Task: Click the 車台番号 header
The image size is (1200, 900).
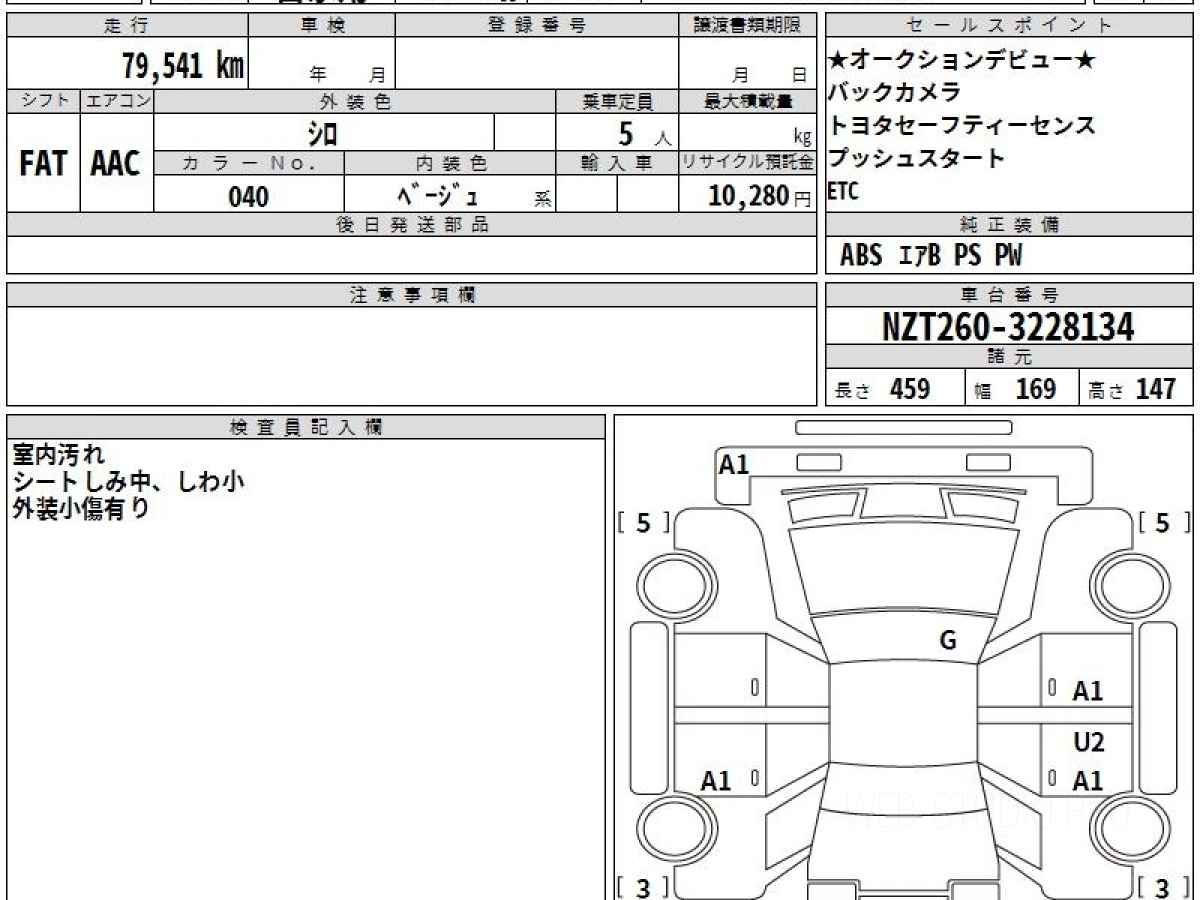Action: point(1010,295)
